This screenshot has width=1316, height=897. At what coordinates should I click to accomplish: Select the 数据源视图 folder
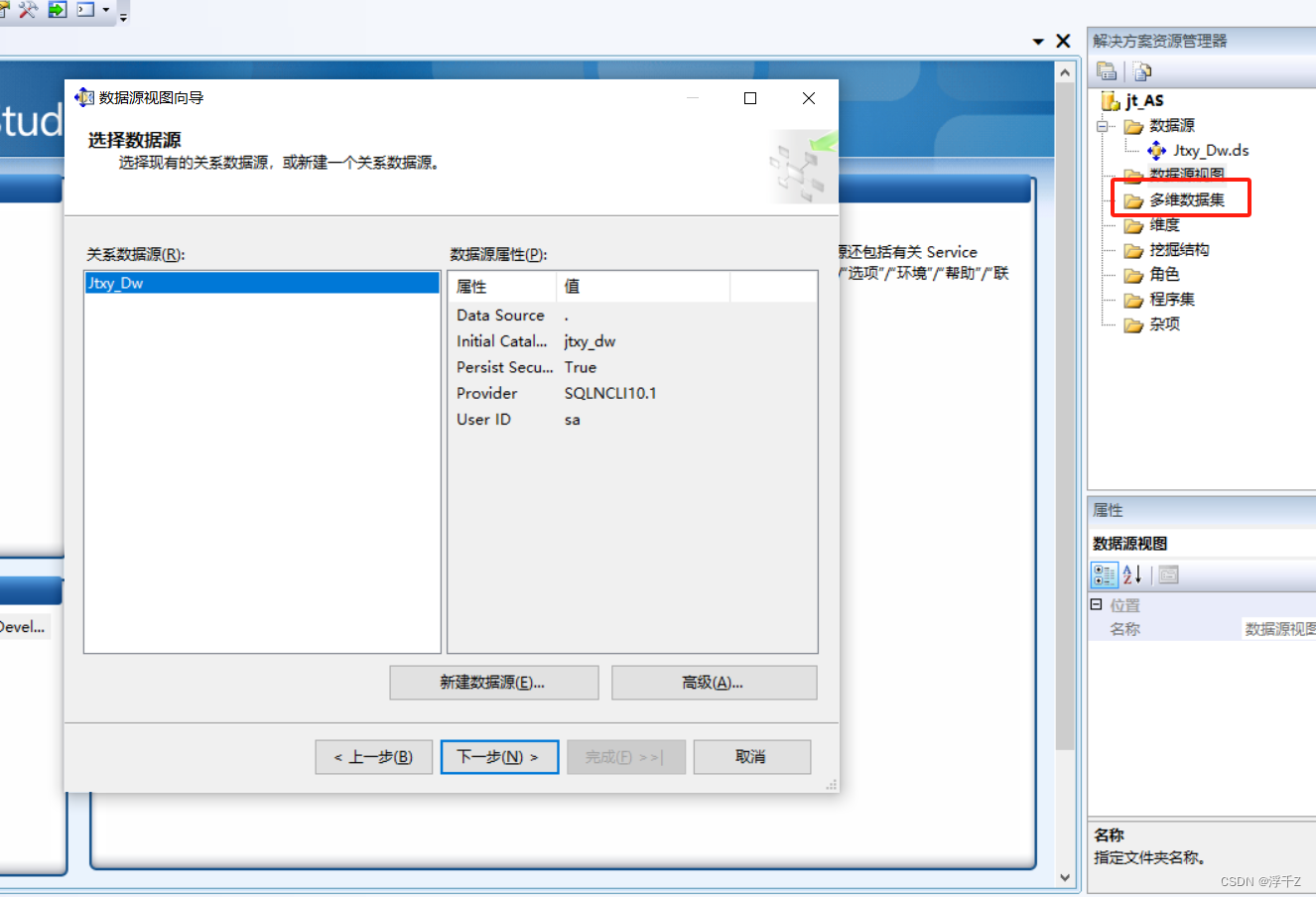(1186, 174)
